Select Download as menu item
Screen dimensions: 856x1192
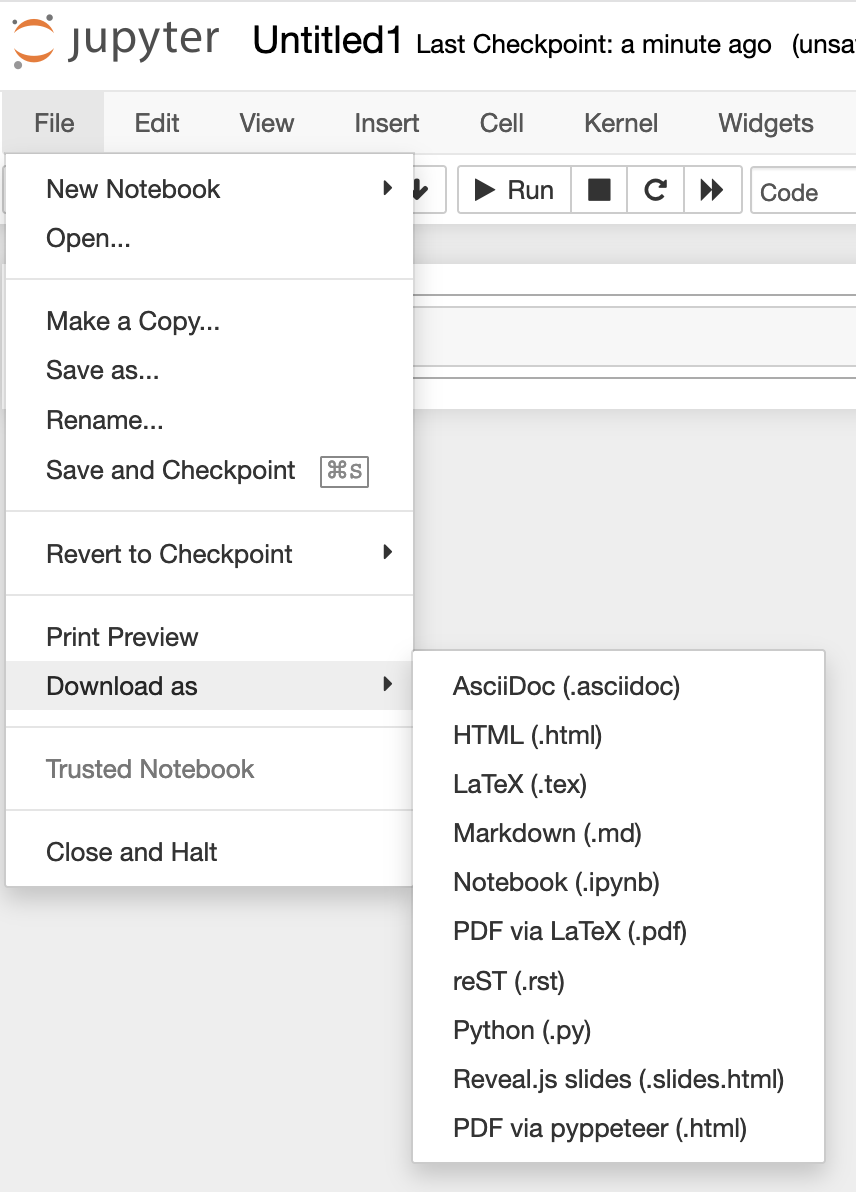point(209,686)
